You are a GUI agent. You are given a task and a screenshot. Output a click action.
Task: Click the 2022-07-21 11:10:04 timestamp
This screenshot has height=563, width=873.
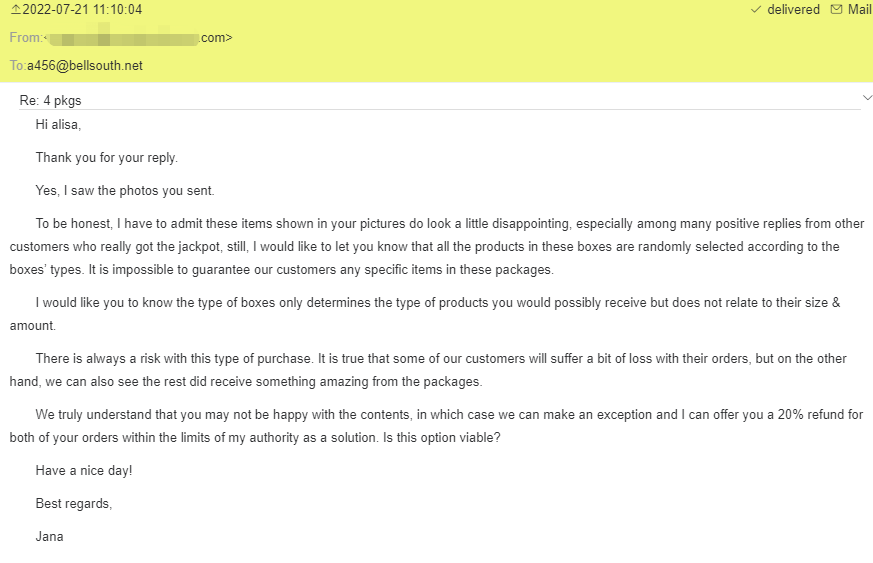click(82, 10)
